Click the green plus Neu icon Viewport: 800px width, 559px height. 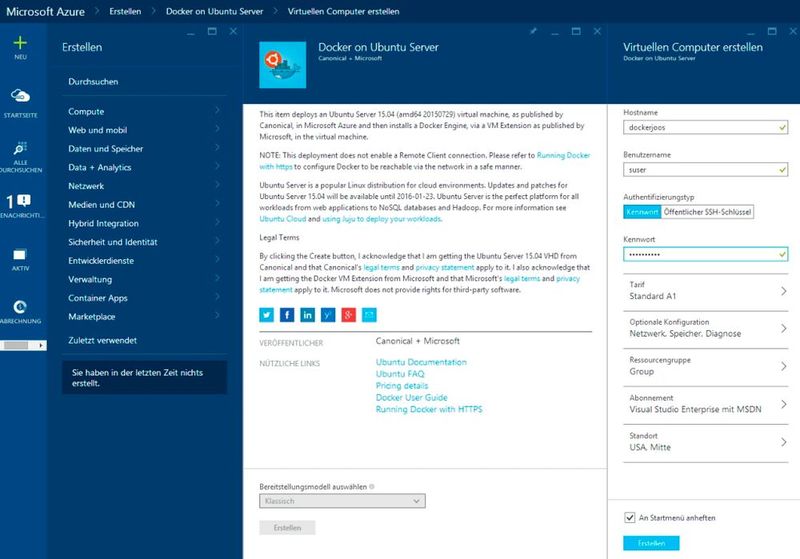click(20, 43)
